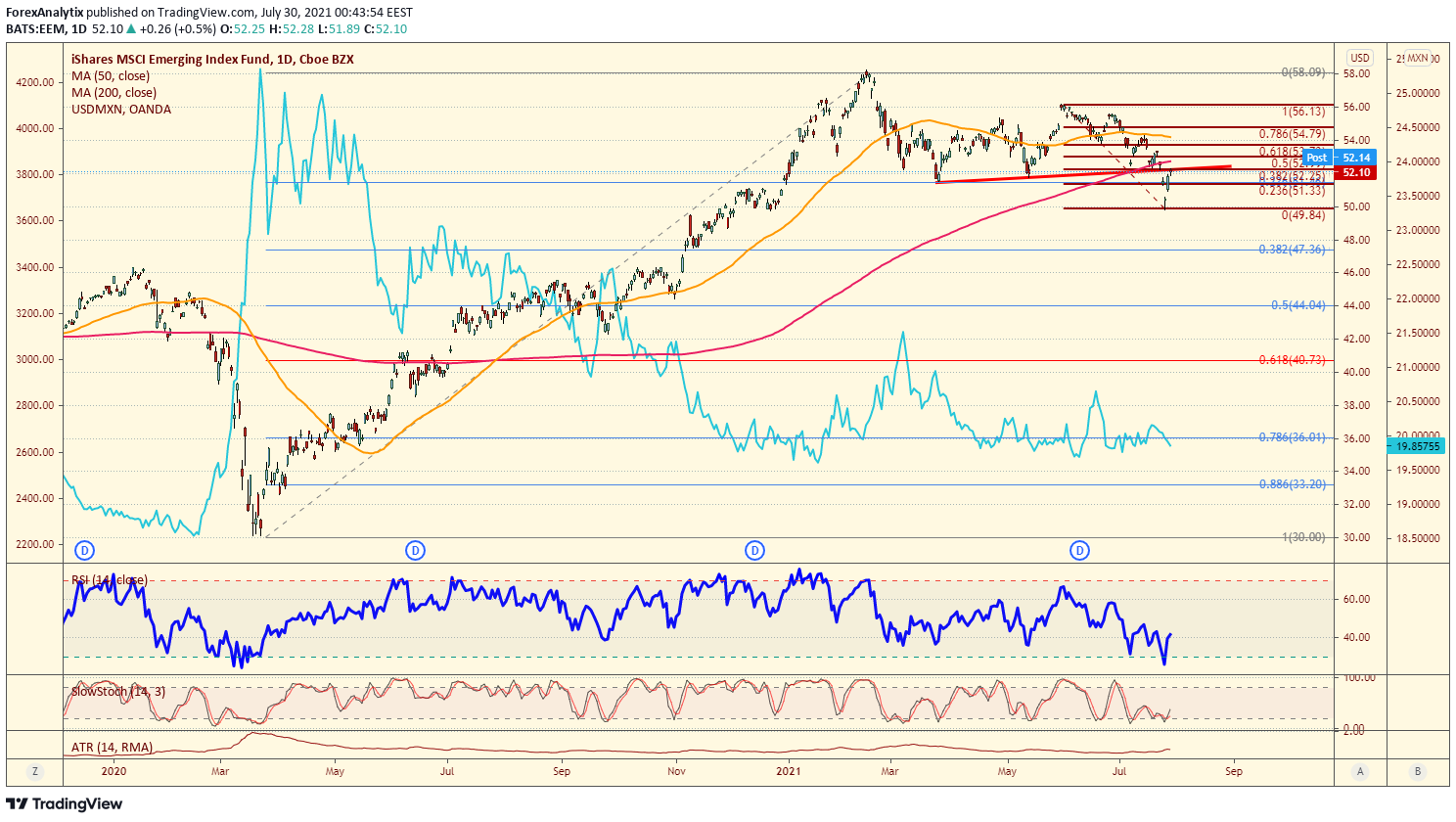Click the 25.00000 value on the MXN scale

point(1418,93)
